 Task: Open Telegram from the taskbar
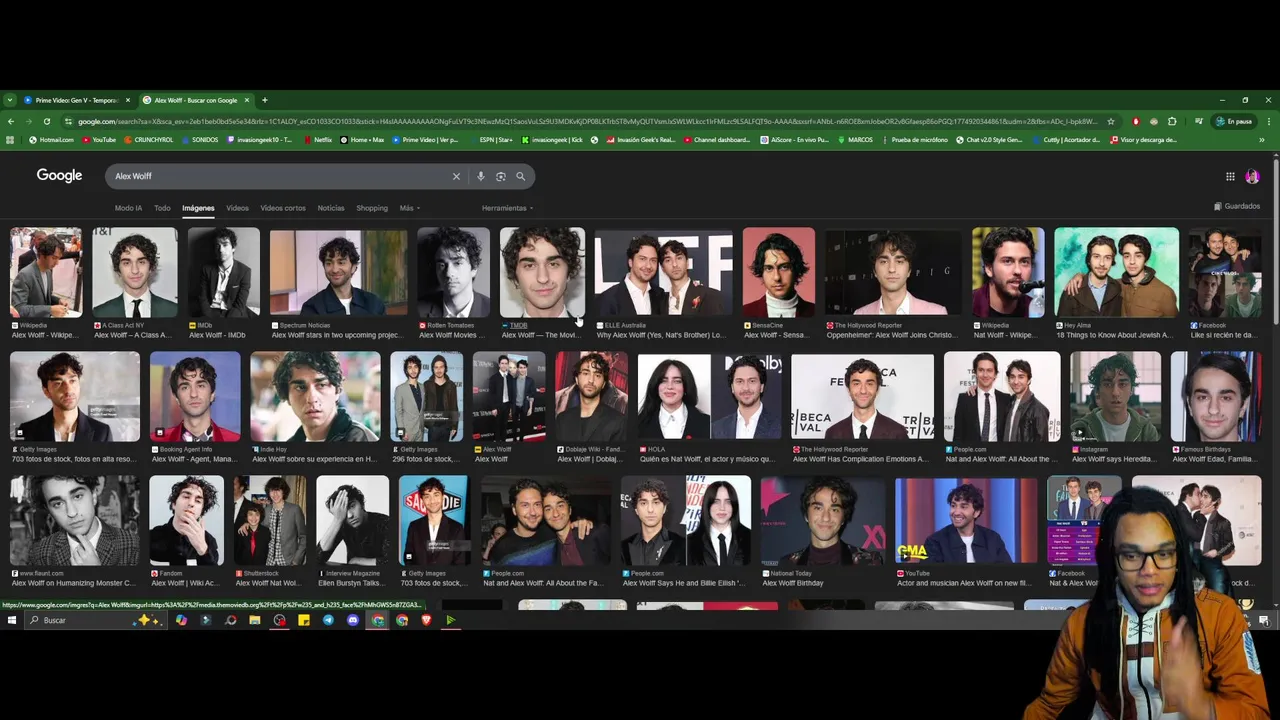pyautogui.click(x=328, y=620)
